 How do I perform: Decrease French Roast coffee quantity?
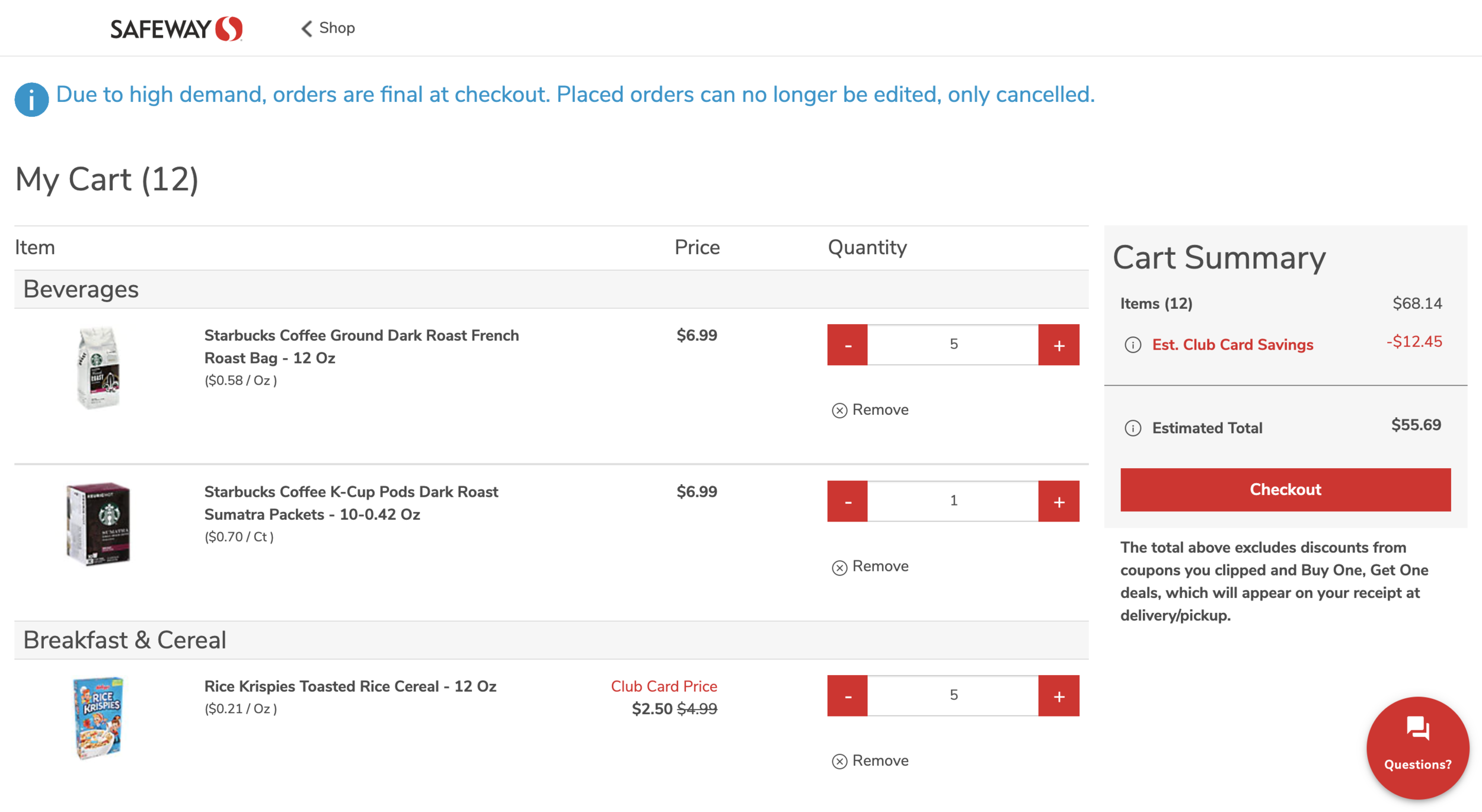pyautogui.click(x=847, y=345)
